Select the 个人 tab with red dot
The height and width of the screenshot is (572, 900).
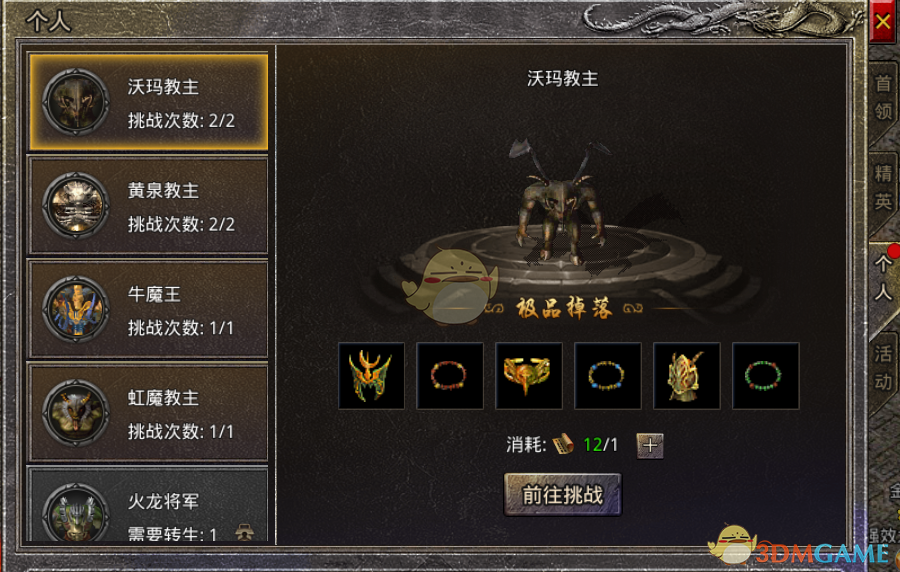pos(883,278)
